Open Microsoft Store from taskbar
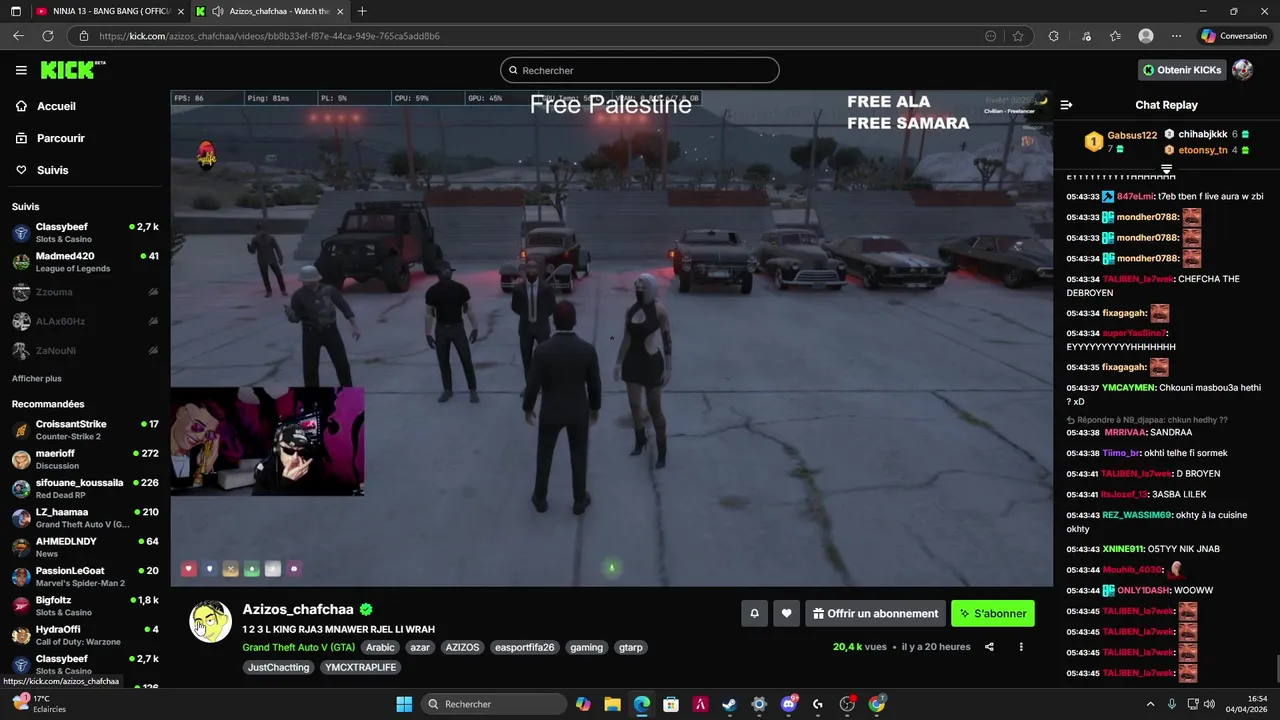This screenshot has width=1280, height=720. (671, 704)
